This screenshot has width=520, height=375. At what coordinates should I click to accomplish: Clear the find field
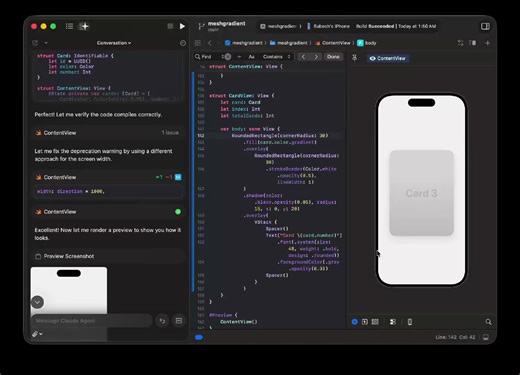point(228,57)
